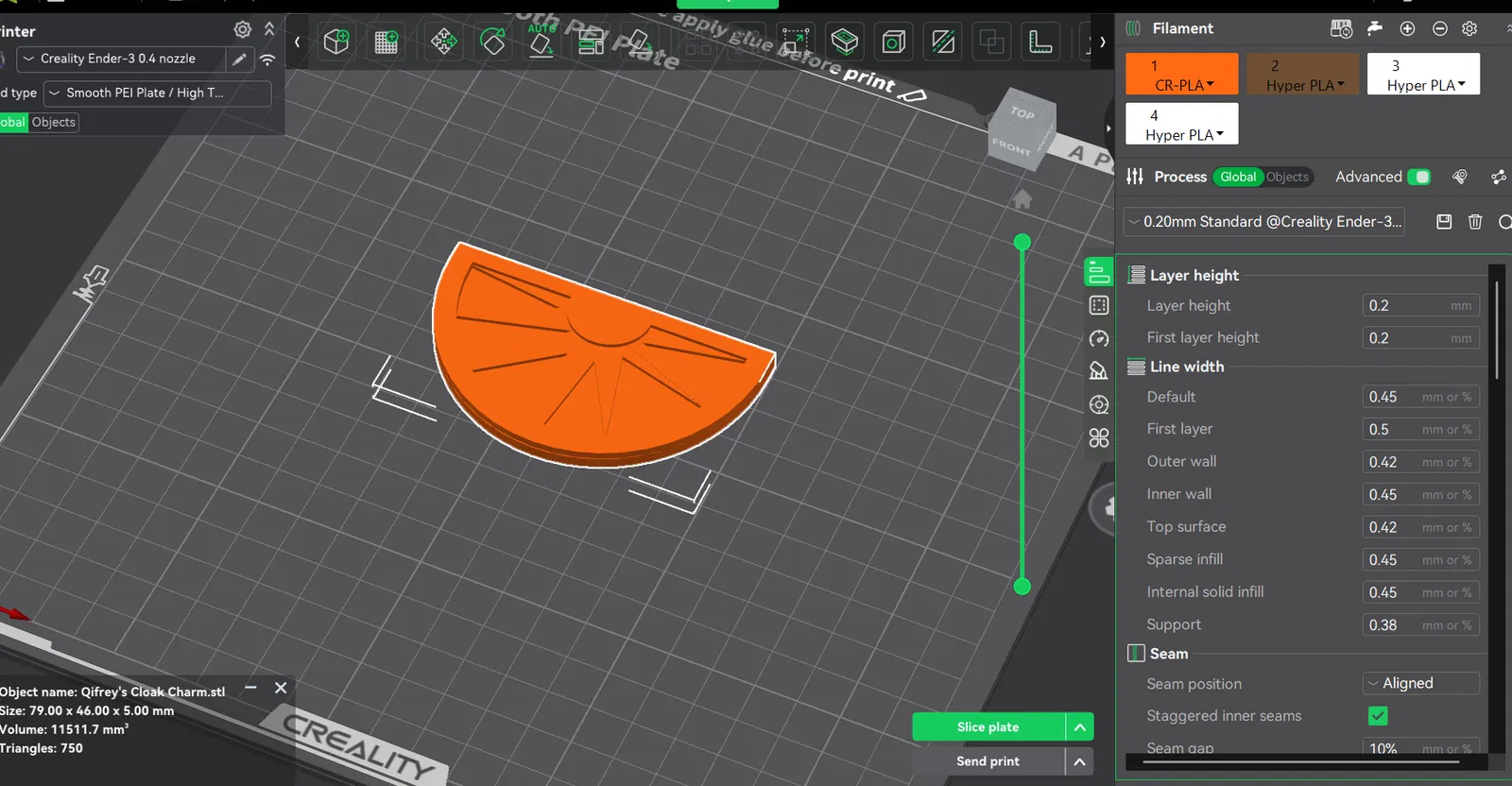
Task: Select filament 3 Hyper PLA white swatch
Action: (x=1423, y=74)
